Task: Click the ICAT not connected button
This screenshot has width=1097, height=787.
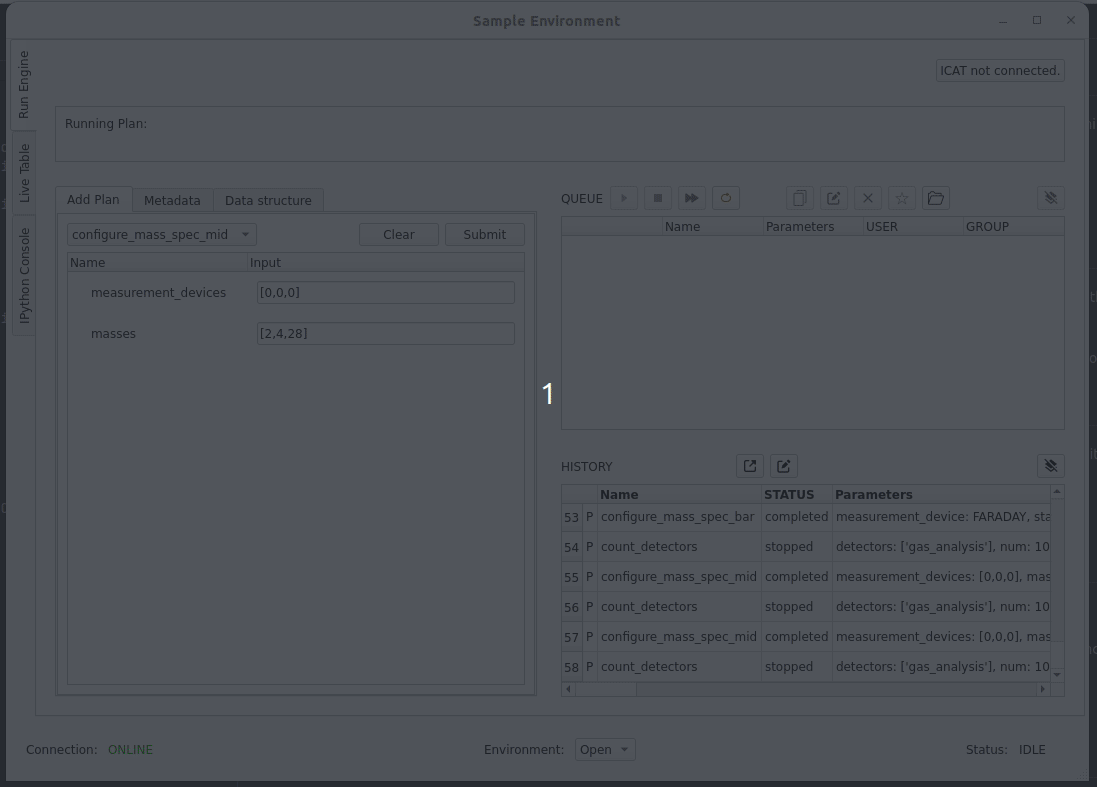Action: tap(1000, 71)
